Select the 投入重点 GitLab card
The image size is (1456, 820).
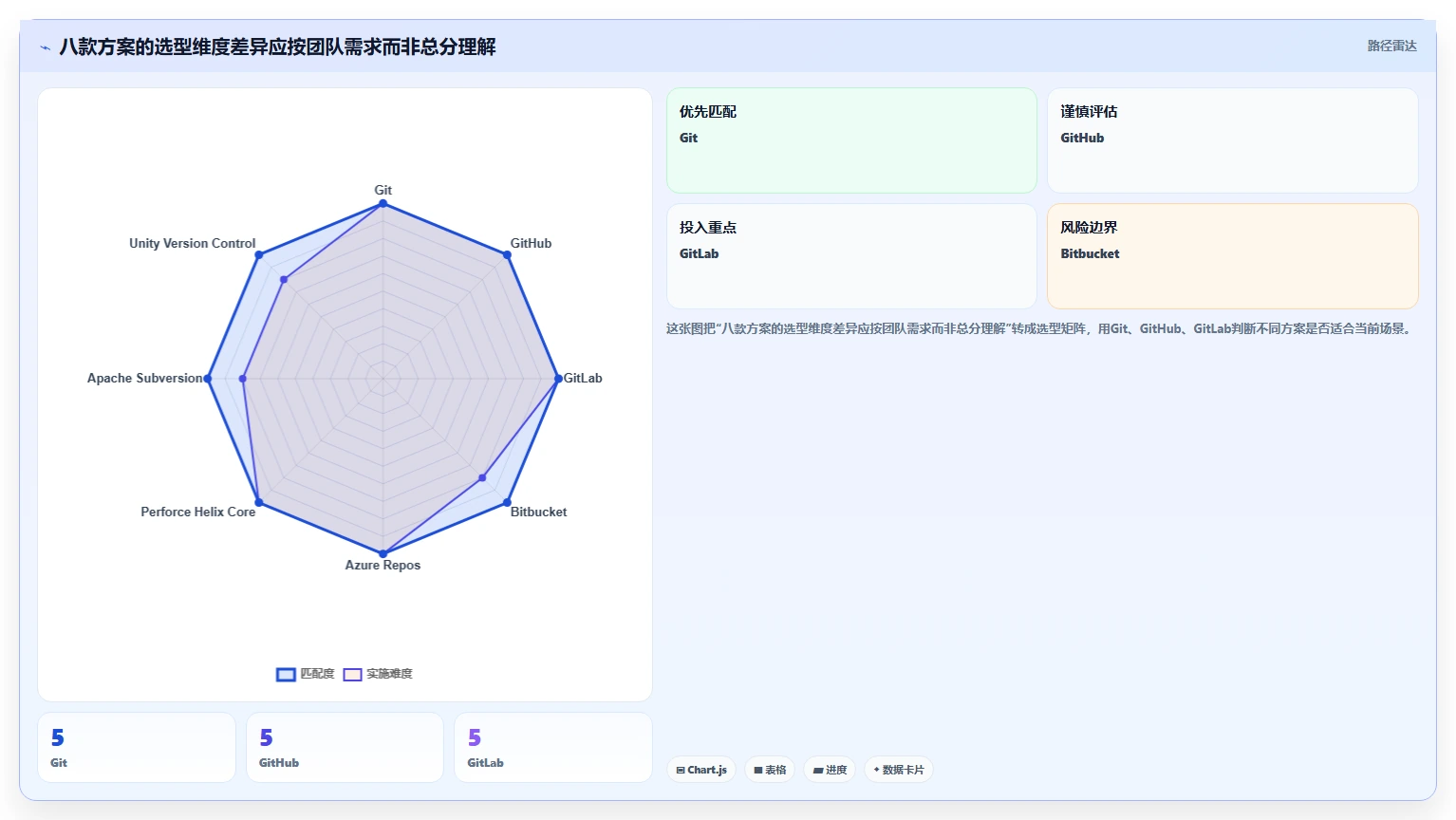point(851,256)
